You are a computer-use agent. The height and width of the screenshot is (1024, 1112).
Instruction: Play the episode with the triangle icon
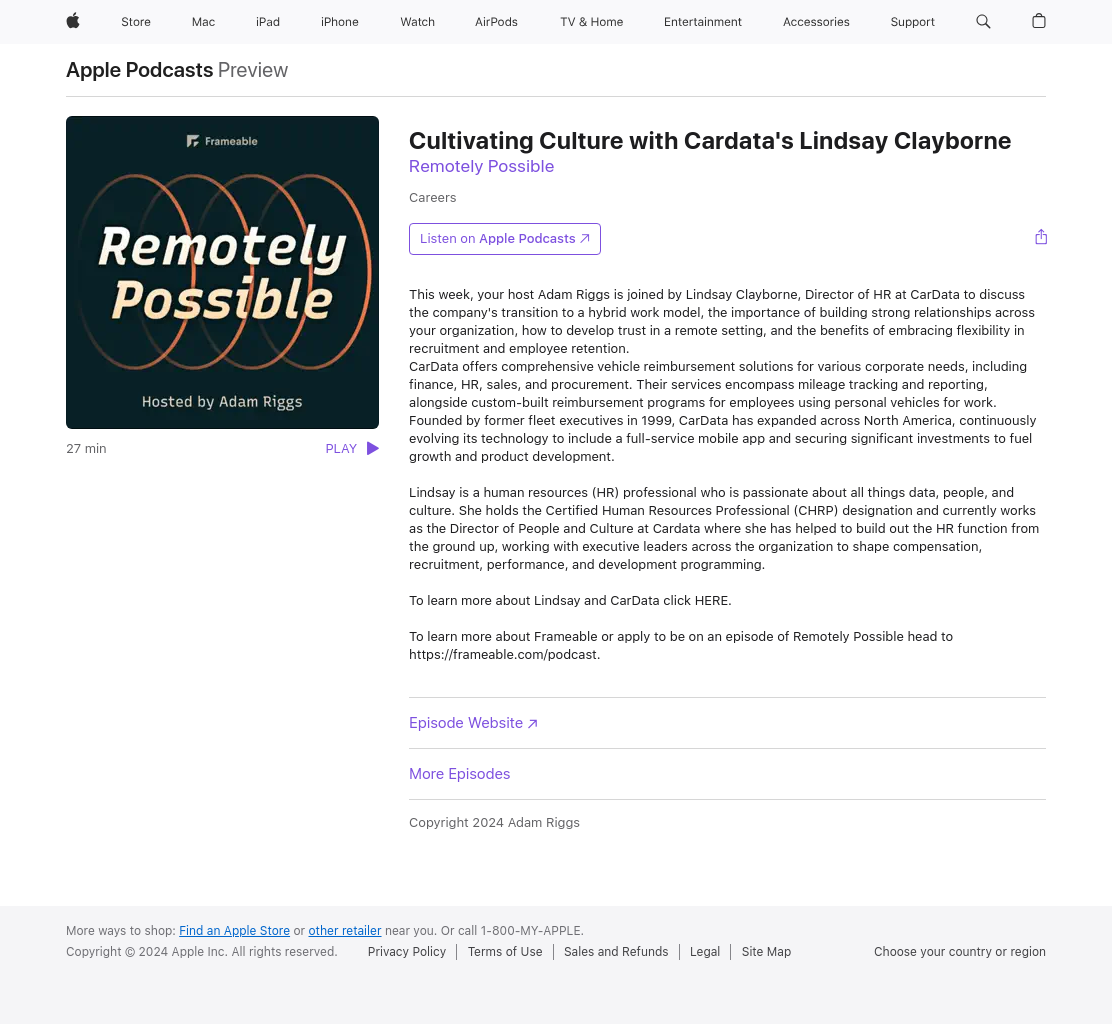point(372,448)
